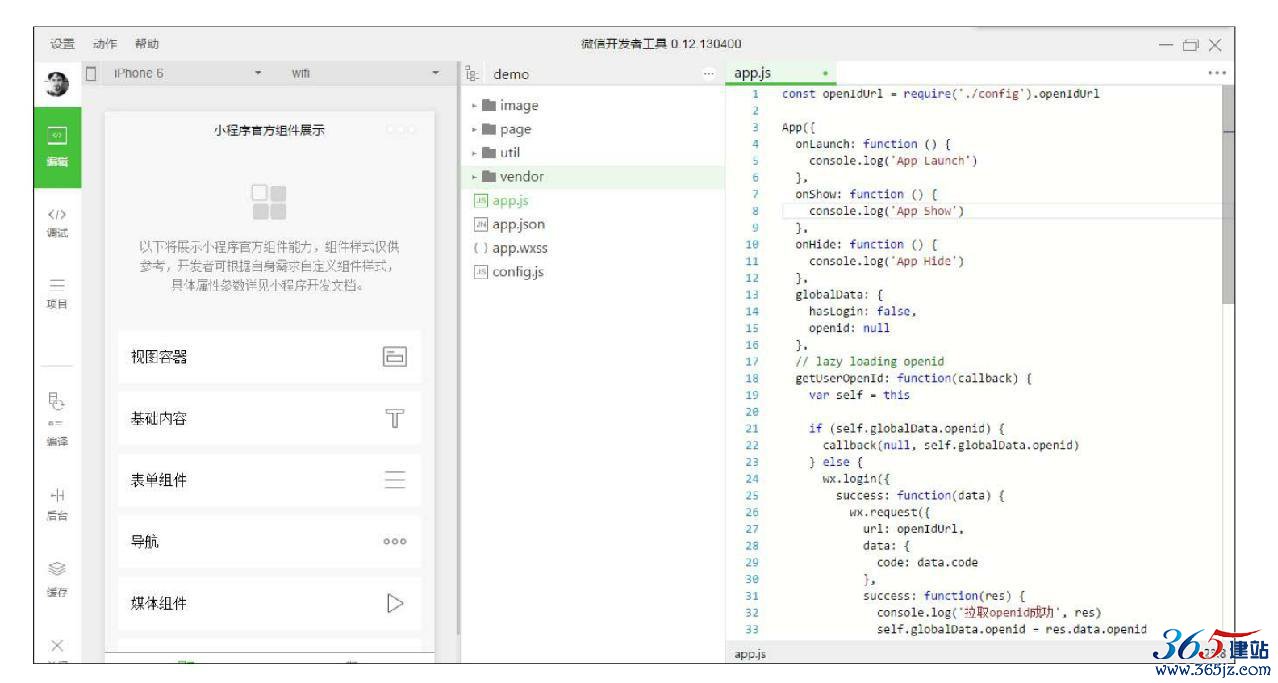Open the file tree more options (…) button
1278x683 pixels.
pos(710,74)
